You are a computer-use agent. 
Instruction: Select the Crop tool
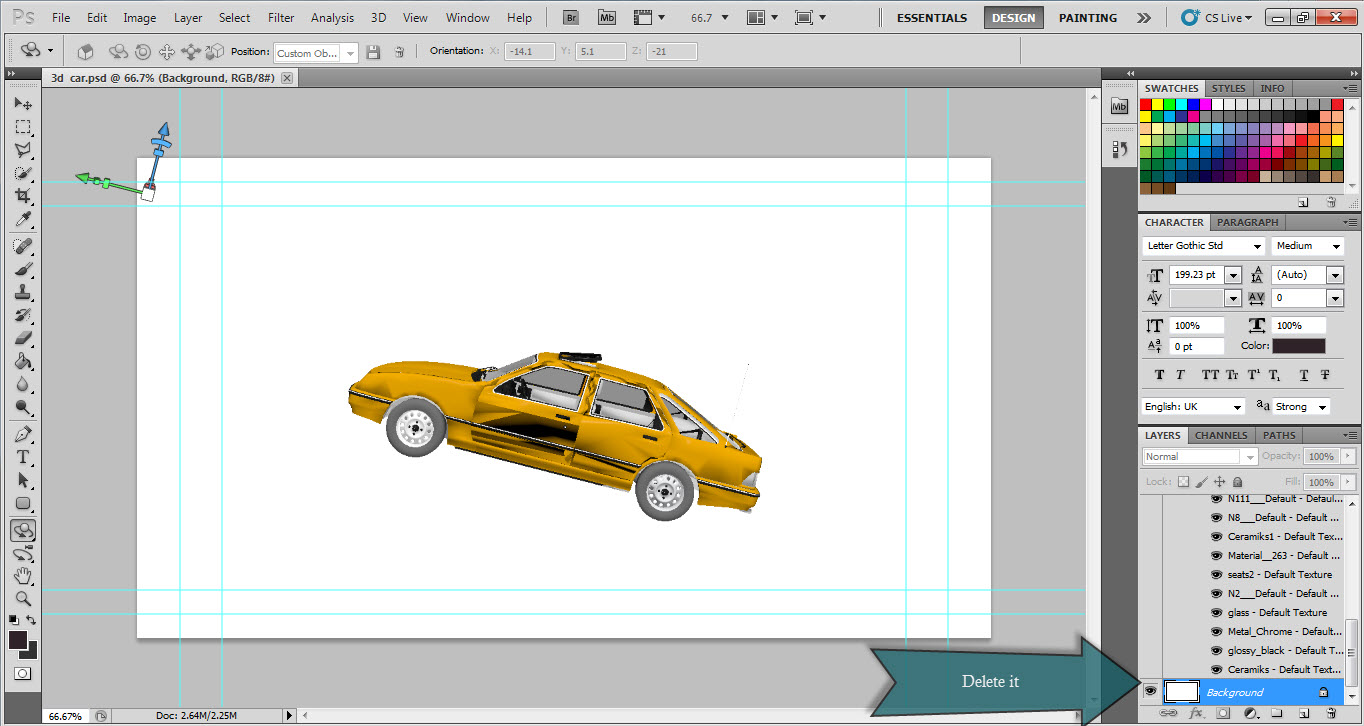pos(23,197)
